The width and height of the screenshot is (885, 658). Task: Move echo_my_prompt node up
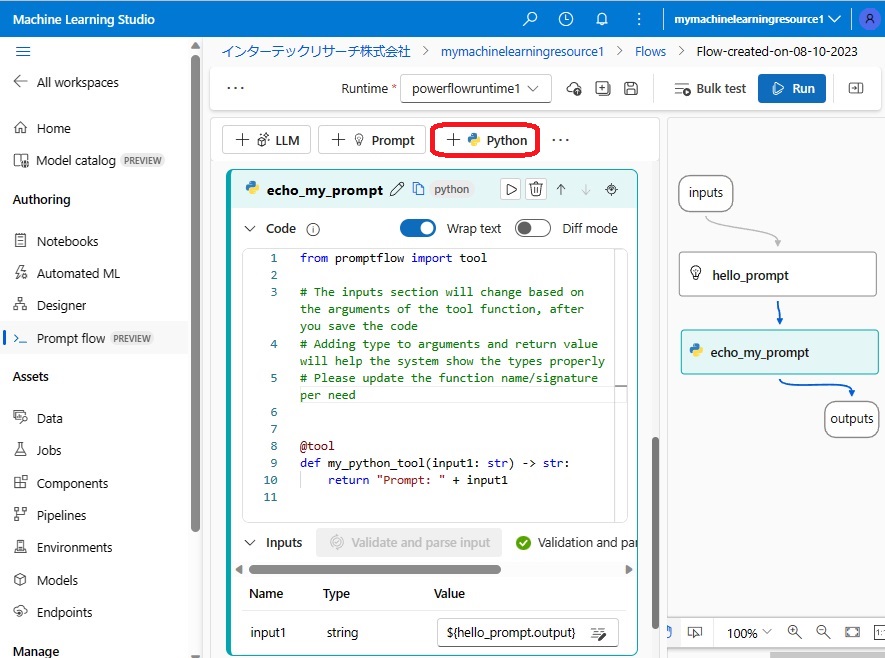pyautogui.click(x=560, y=190)
